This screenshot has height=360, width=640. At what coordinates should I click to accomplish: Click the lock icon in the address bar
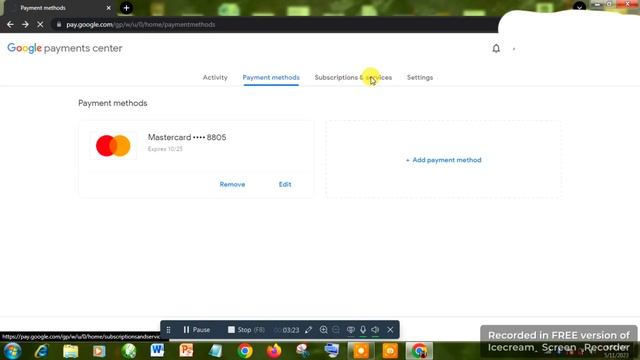59,24
